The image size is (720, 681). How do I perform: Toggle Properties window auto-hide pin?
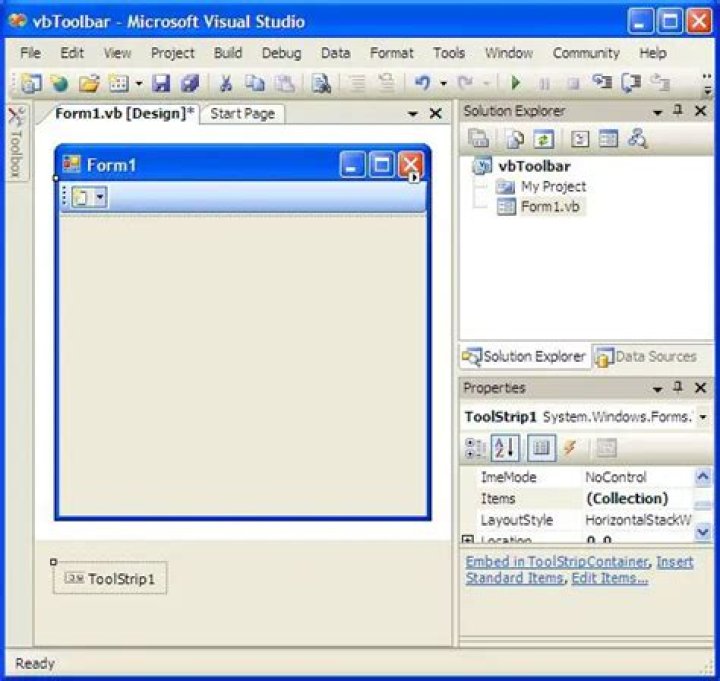pyautogui.click(x=678, y=387)
